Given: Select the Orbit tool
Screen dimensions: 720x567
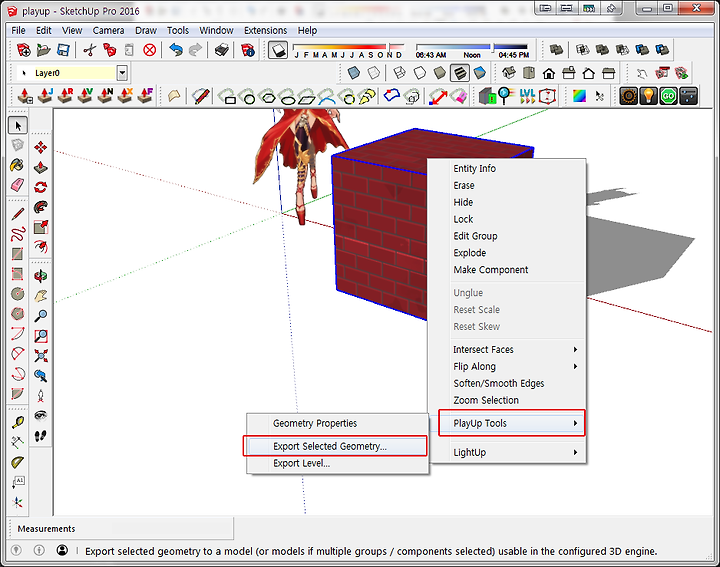Looking at the screenshot, I should point(40,276).
